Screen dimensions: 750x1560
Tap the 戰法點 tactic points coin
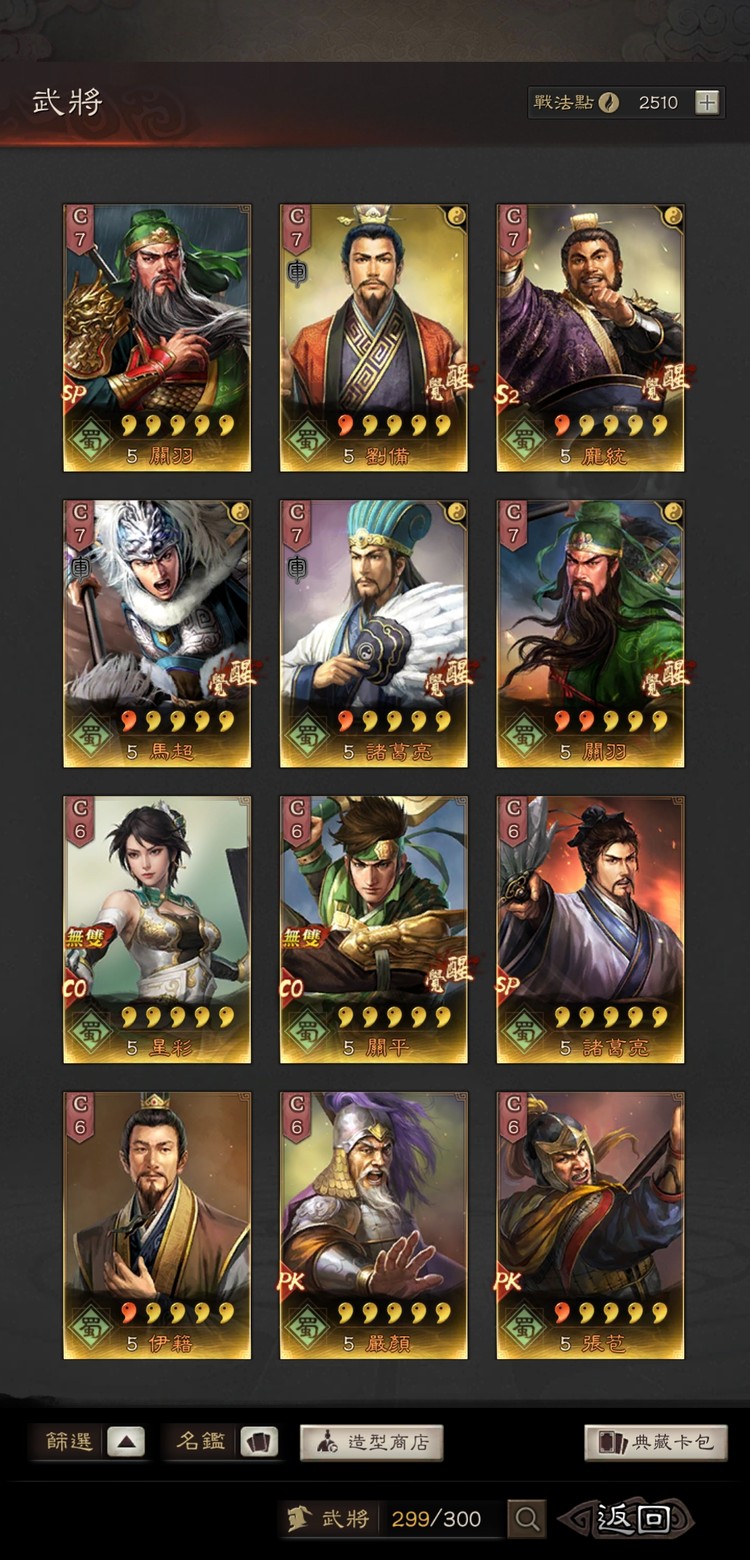(x=608, y=102)
